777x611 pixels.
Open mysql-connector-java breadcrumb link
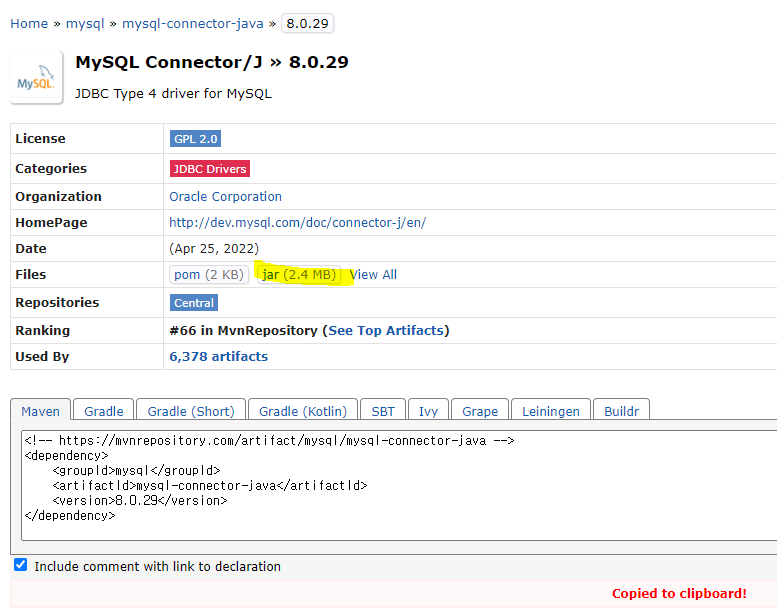click(x=193, y=23)
